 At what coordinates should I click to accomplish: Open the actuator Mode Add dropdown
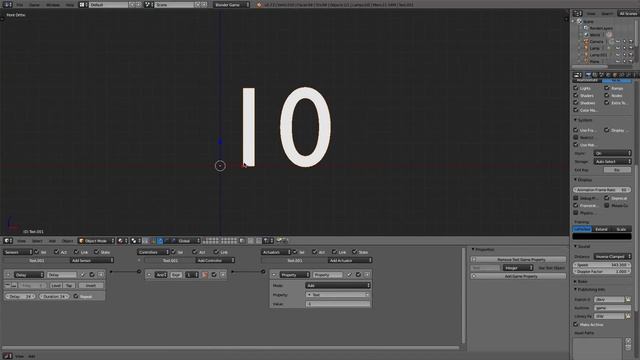pos(338,285)
